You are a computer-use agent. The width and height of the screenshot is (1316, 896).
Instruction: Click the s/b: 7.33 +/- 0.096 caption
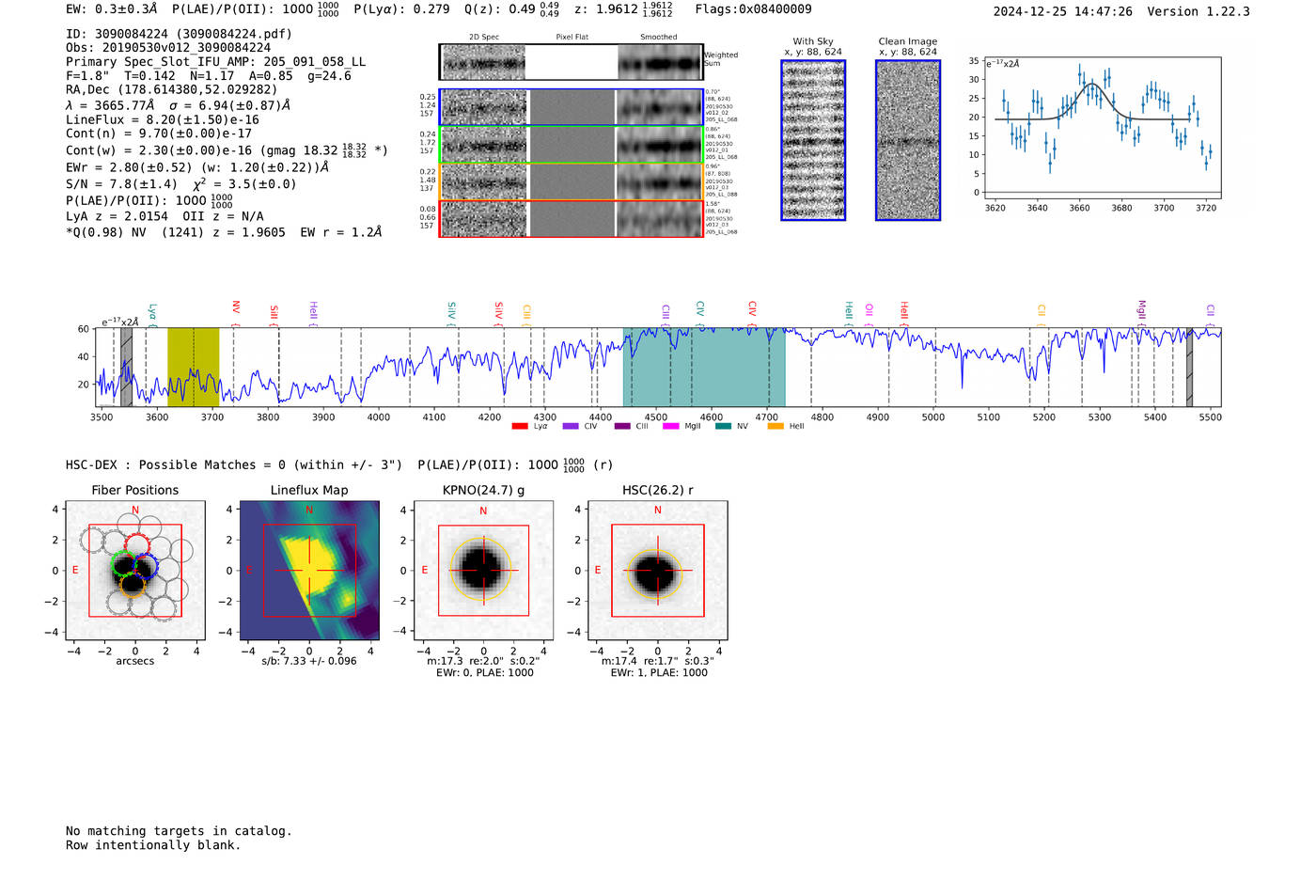point(309,661)
